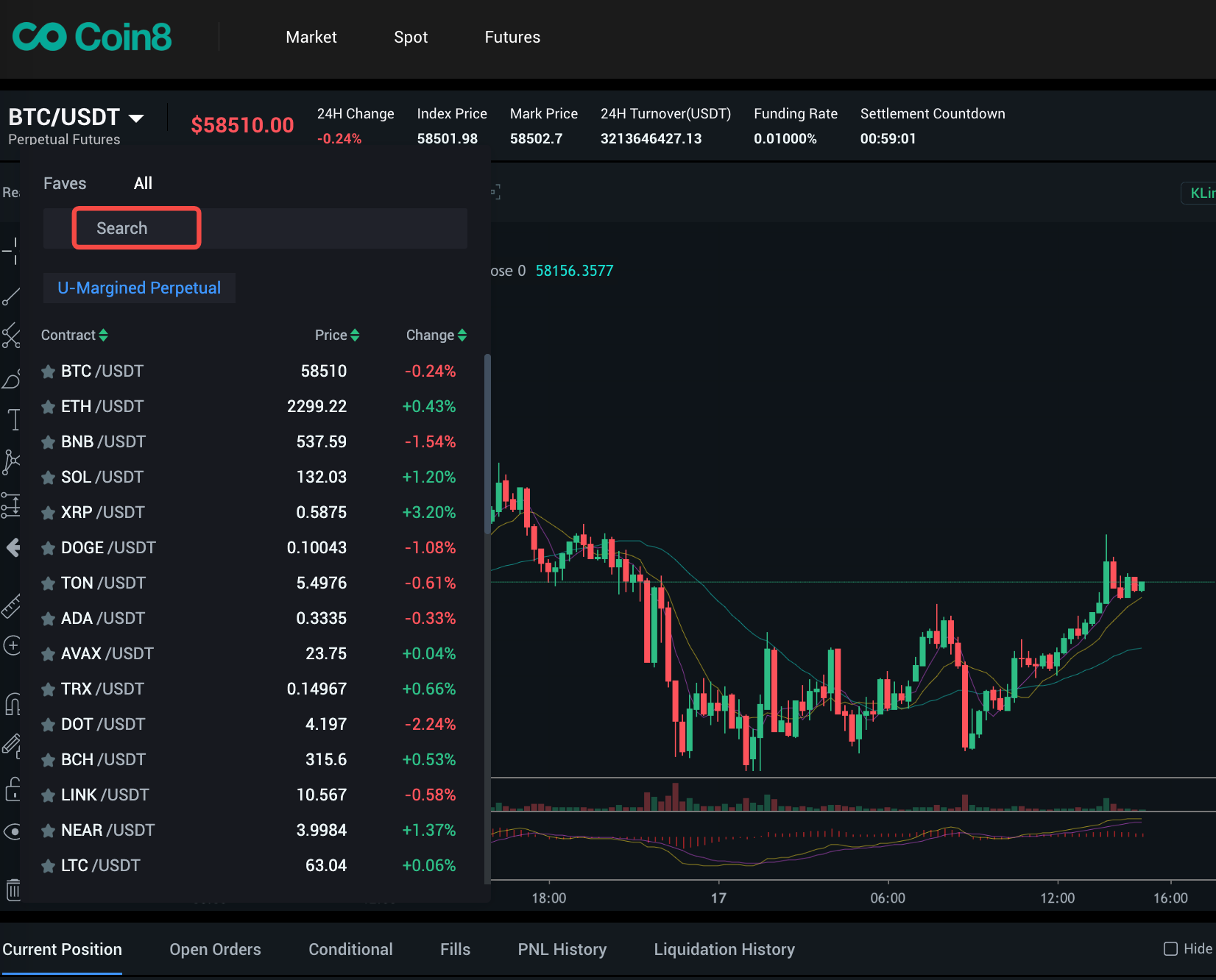Viewport: 1216px width, 980px height.
Task: Sort the list by Change column
Action: 436,335
